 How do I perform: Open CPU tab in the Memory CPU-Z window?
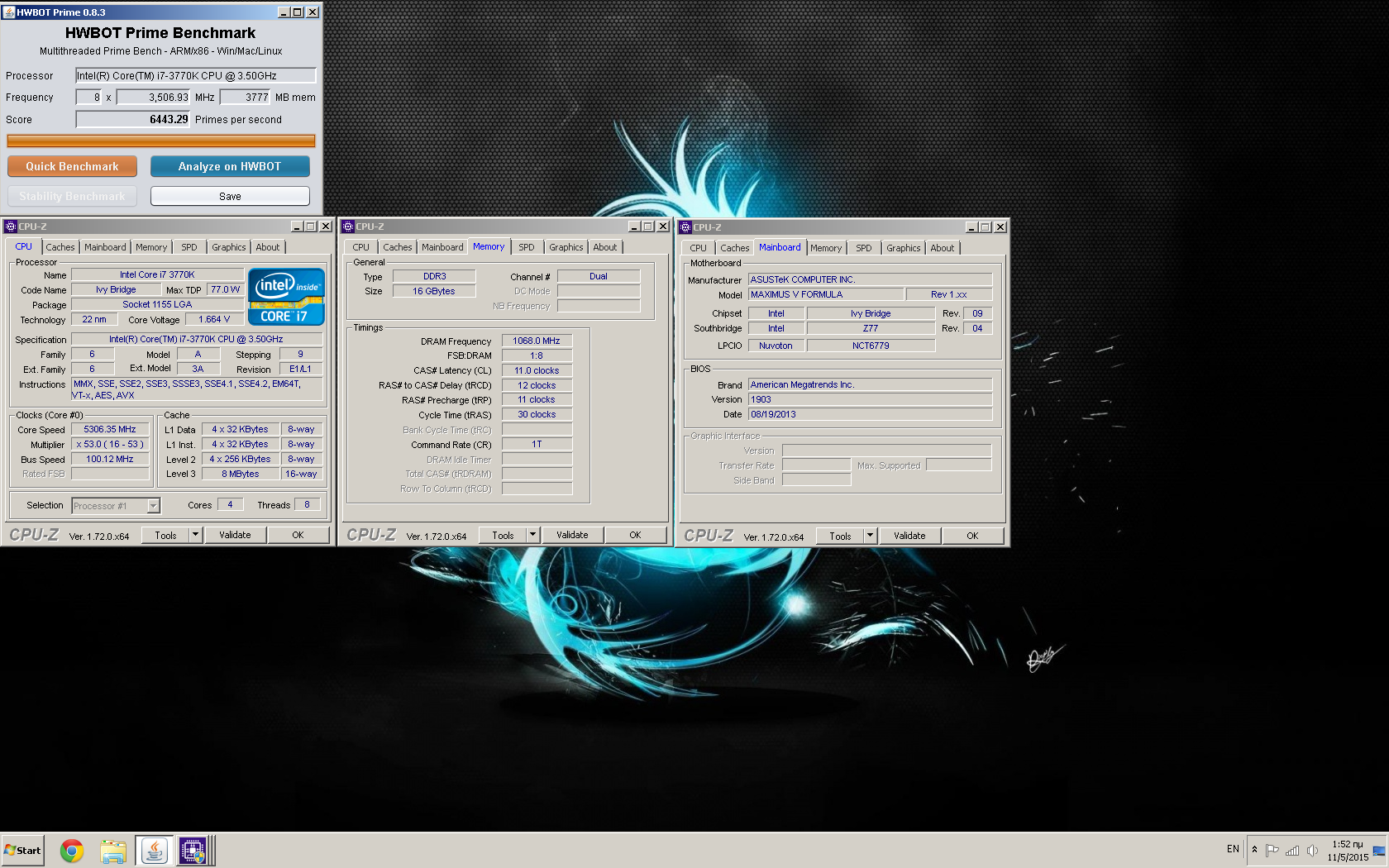coord(361,247)
